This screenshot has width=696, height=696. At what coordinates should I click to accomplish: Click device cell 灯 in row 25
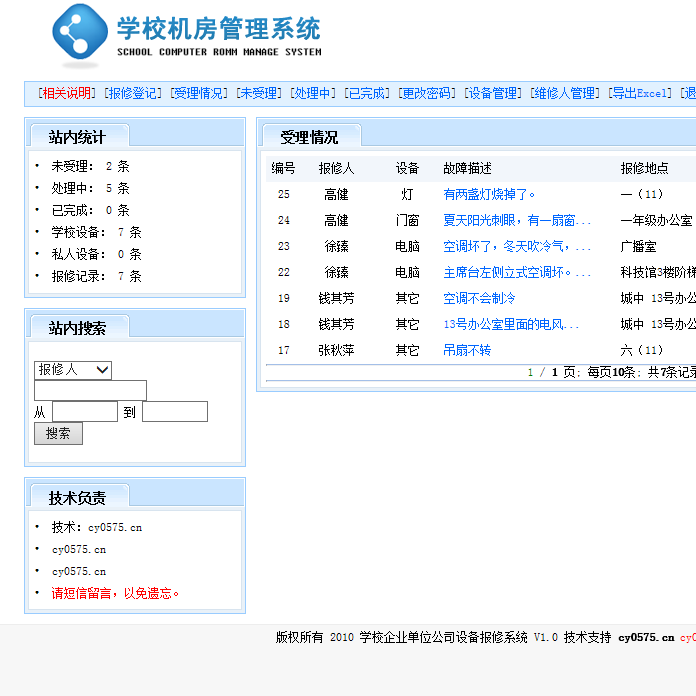[x=407, y=194]
